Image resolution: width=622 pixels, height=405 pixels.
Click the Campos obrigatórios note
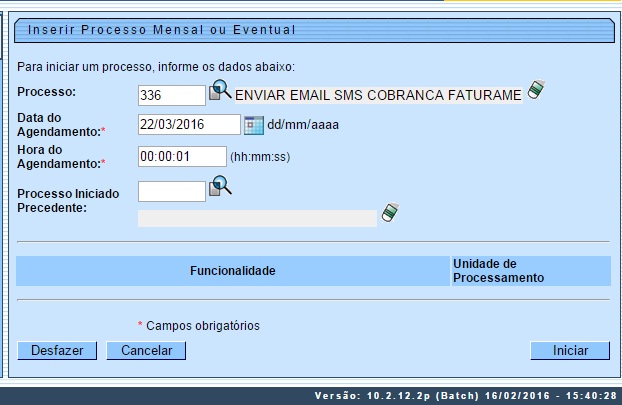(x=203, y=326)
